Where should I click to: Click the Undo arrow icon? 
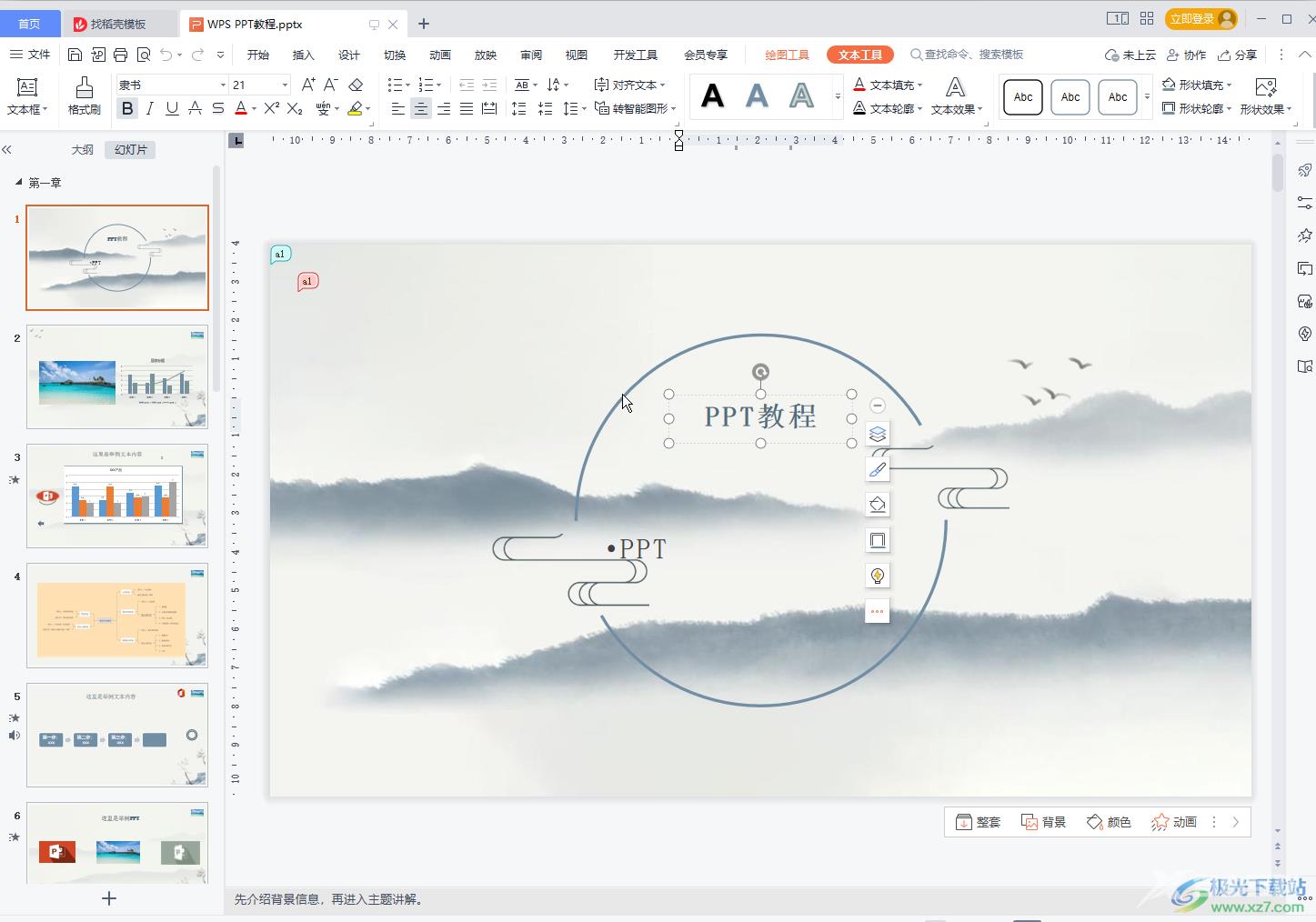pyautogui.click(x=166, y=55)
